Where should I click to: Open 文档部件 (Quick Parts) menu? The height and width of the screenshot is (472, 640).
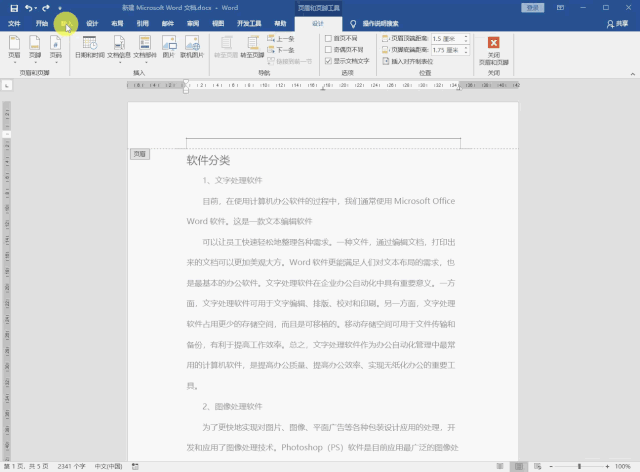point(145,49)
